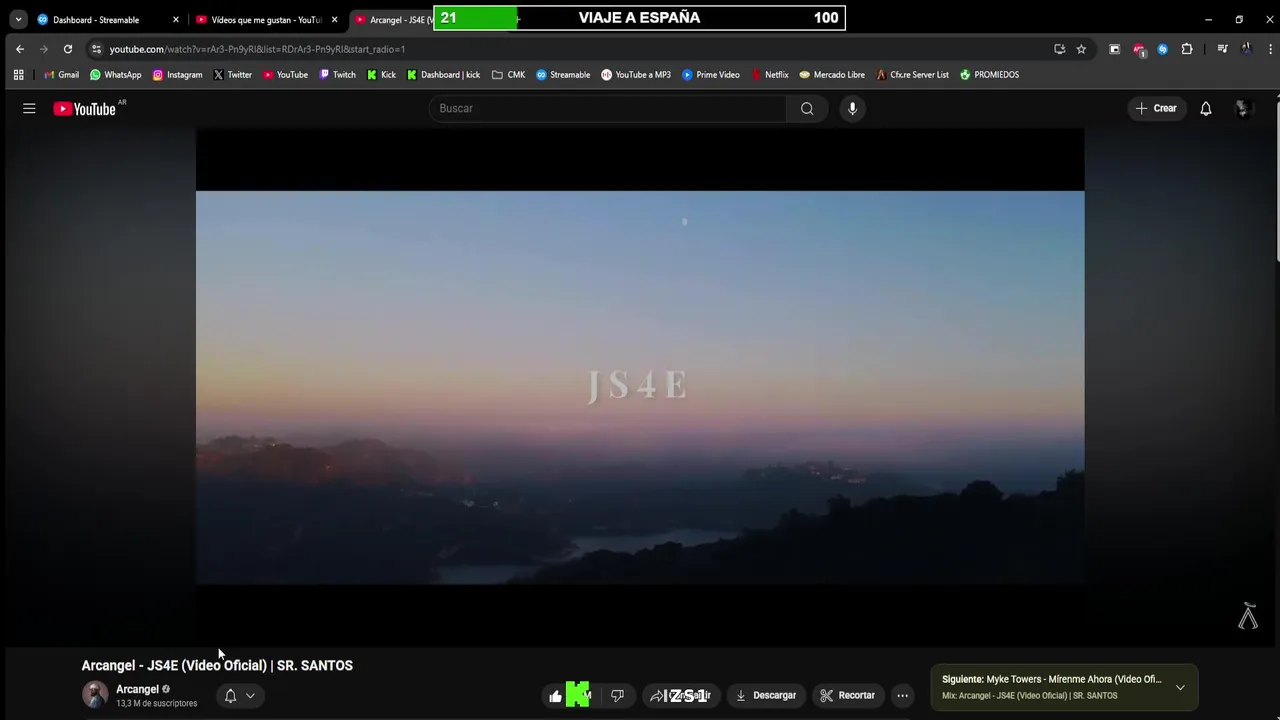Click the video title Arcangel - JS4E
Viewport: 1280px width, 720px height.
pyautogui.click(x=217, y=666)
